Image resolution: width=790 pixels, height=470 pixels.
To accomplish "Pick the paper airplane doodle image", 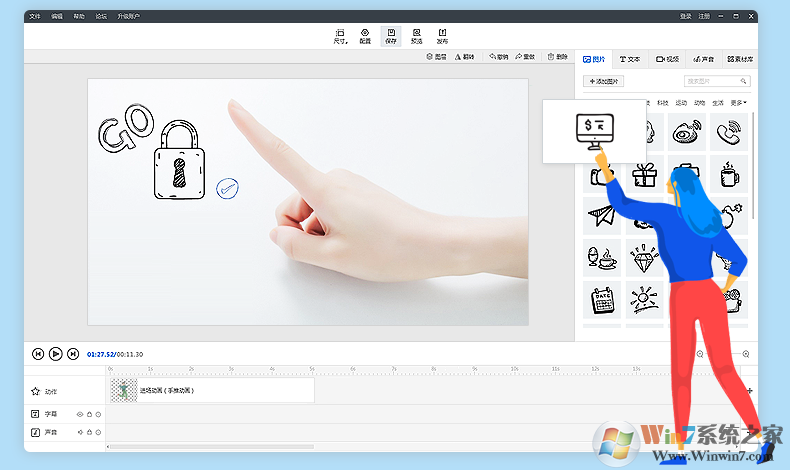I will point(602,216).
